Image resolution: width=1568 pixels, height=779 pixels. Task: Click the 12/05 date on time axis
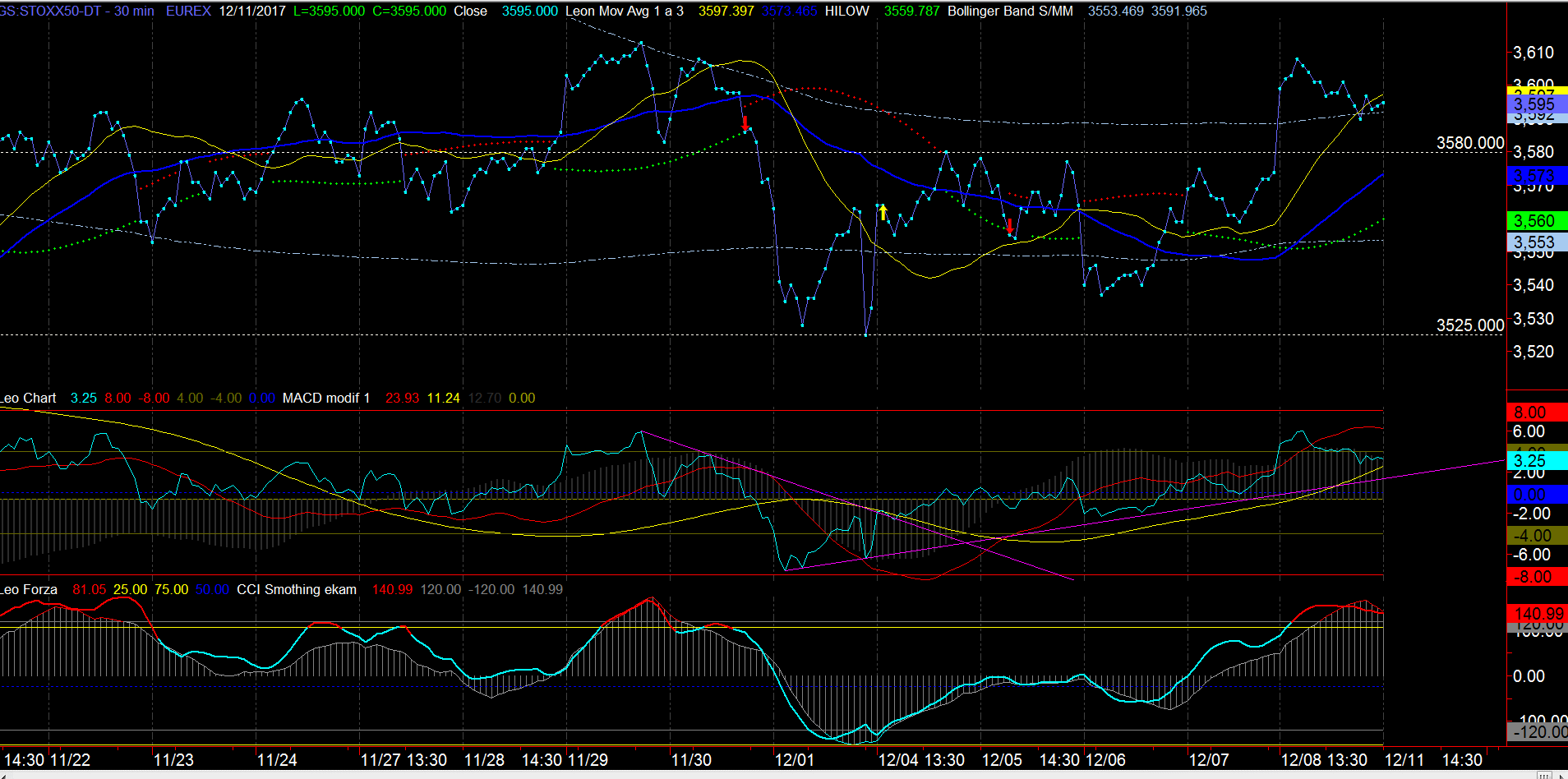point(1002,760)
